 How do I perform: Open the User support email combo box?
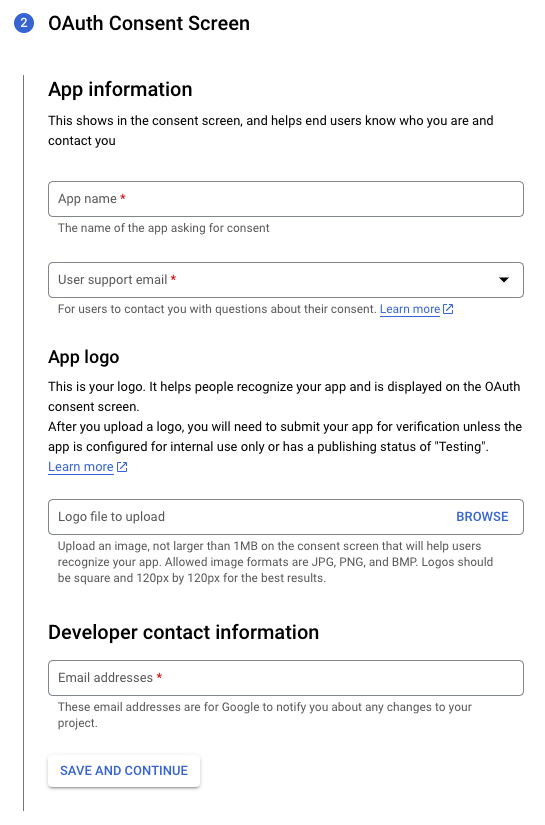[286, 280]
